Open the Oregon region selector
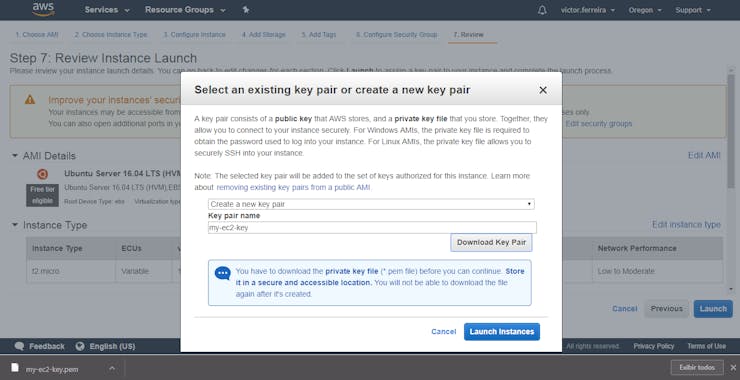The width and height of the screenshot is (740, 380). tap(645, 10)
